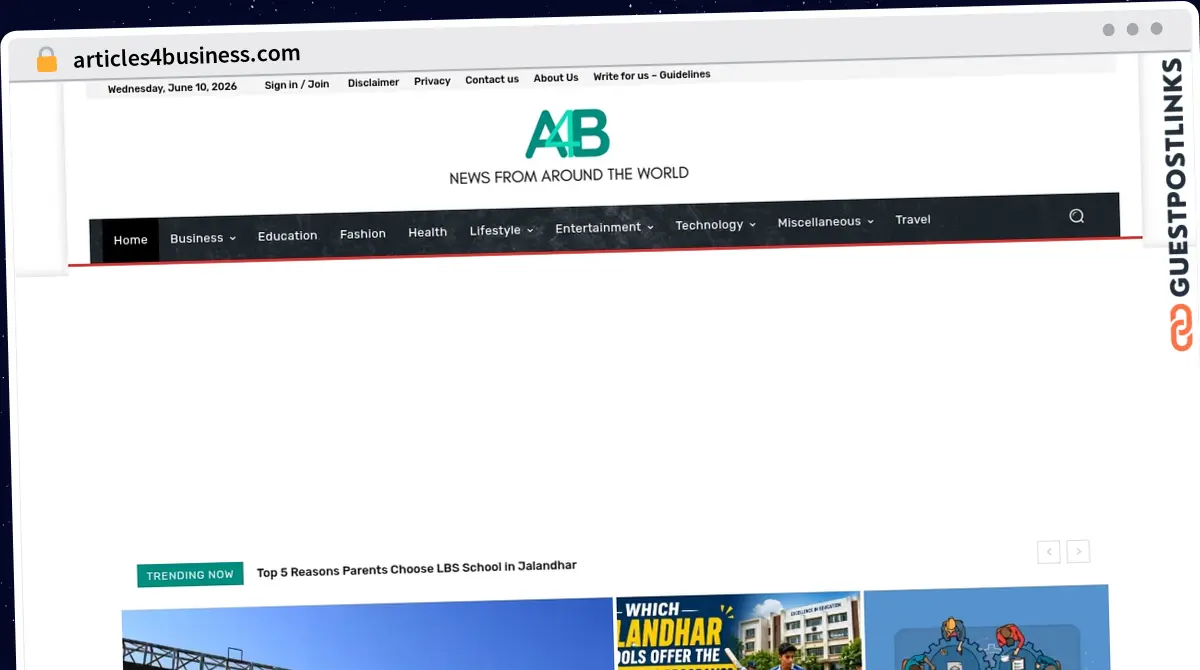The image size is (1200, 670).
Task: Open the Health menu item
Action: pos(428,232)
